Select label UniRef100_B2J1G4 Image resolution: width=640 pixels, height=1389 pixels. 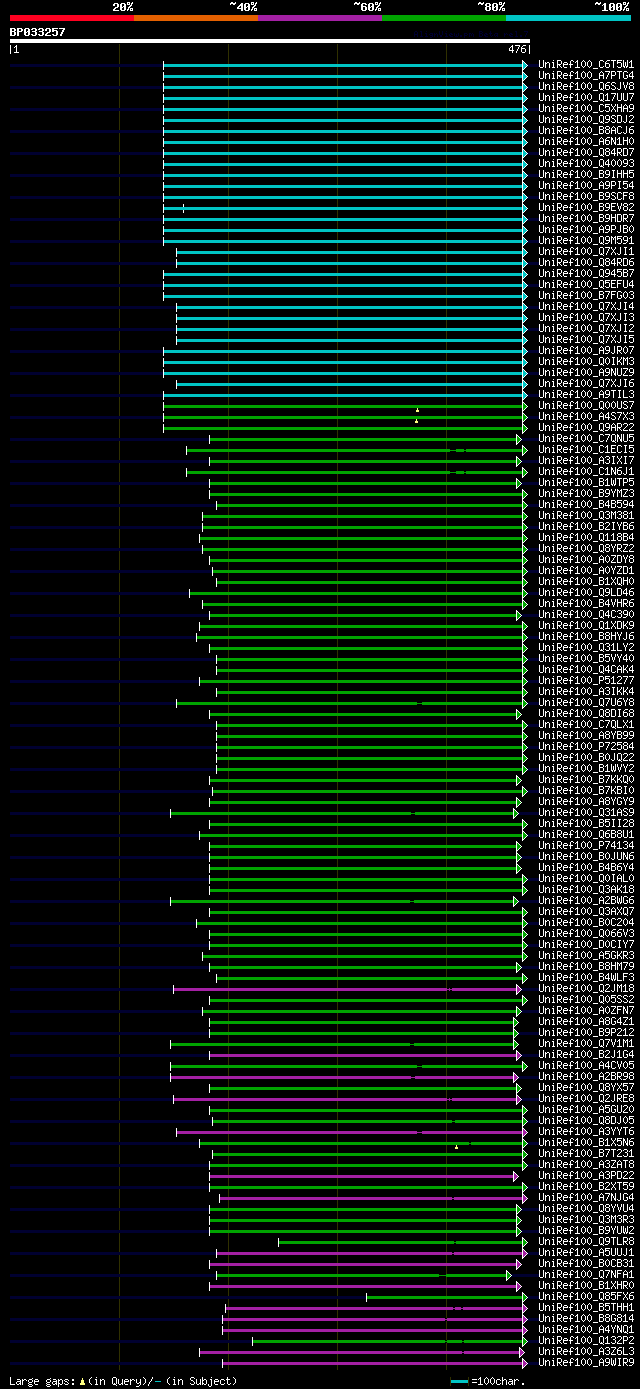tap(586, 1054)
